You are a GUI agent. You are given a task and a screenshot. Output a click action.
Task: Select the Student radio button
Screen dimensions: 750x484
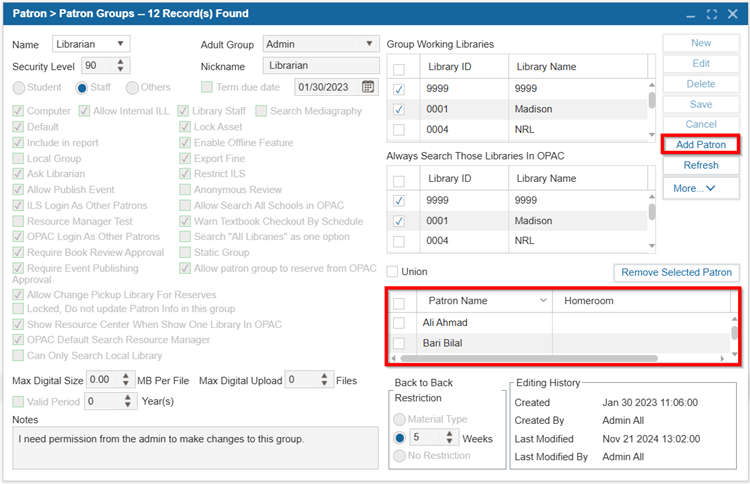(19, 88)
